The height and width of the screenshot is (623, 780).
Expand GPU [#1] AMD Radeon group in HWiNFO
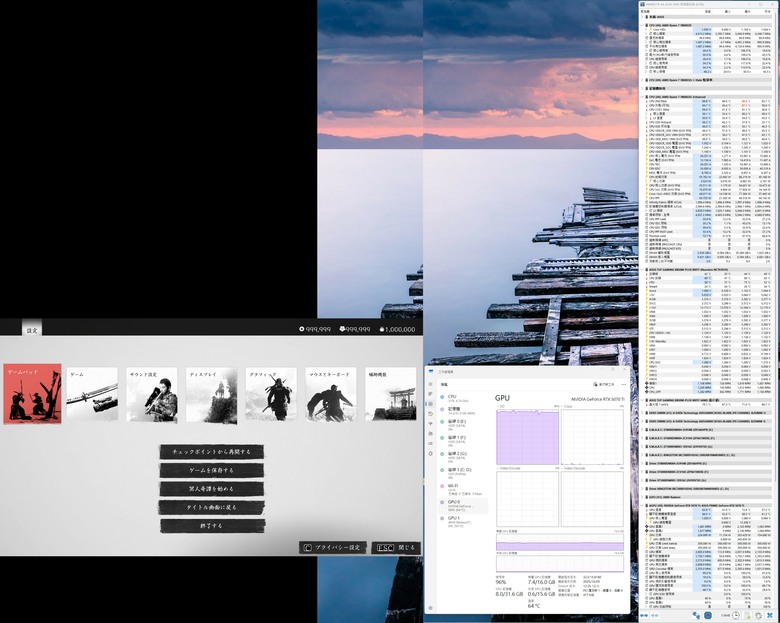click(x=642, y=497)
